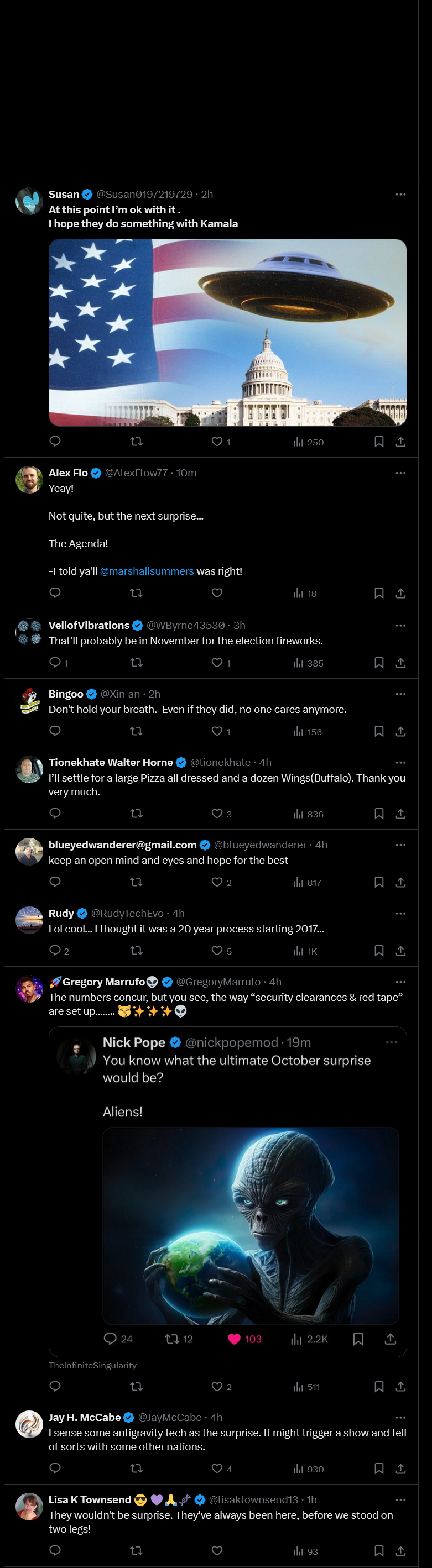Screen dimensions: 432x1568
Task: Open more options on Susan's tweet
Action: [x=401, y=193]
